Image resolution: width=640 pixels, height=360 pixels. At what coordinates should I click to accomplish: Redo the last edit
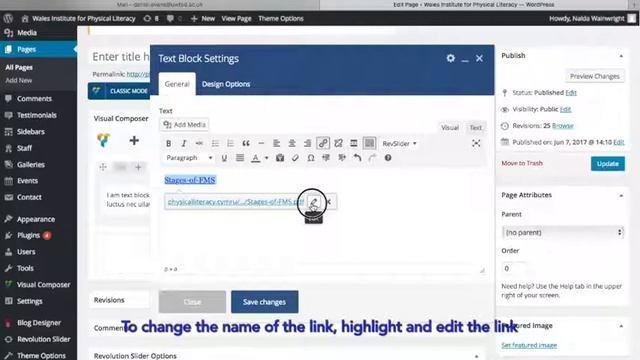pyautogui.click(x=372, y=158)
